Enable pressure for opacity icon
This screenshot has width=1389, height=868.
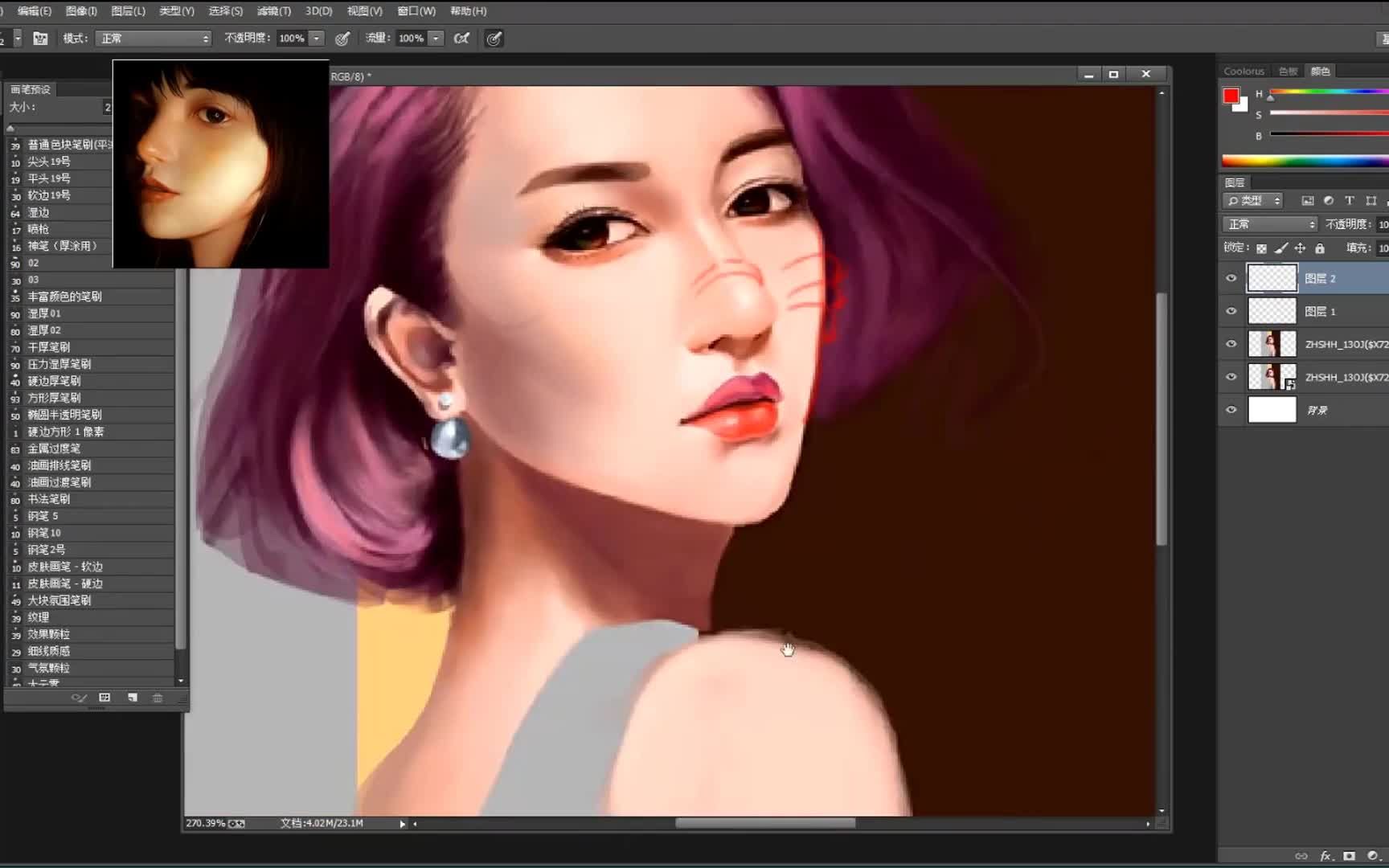pyautogui.click(x=342, y=38)
